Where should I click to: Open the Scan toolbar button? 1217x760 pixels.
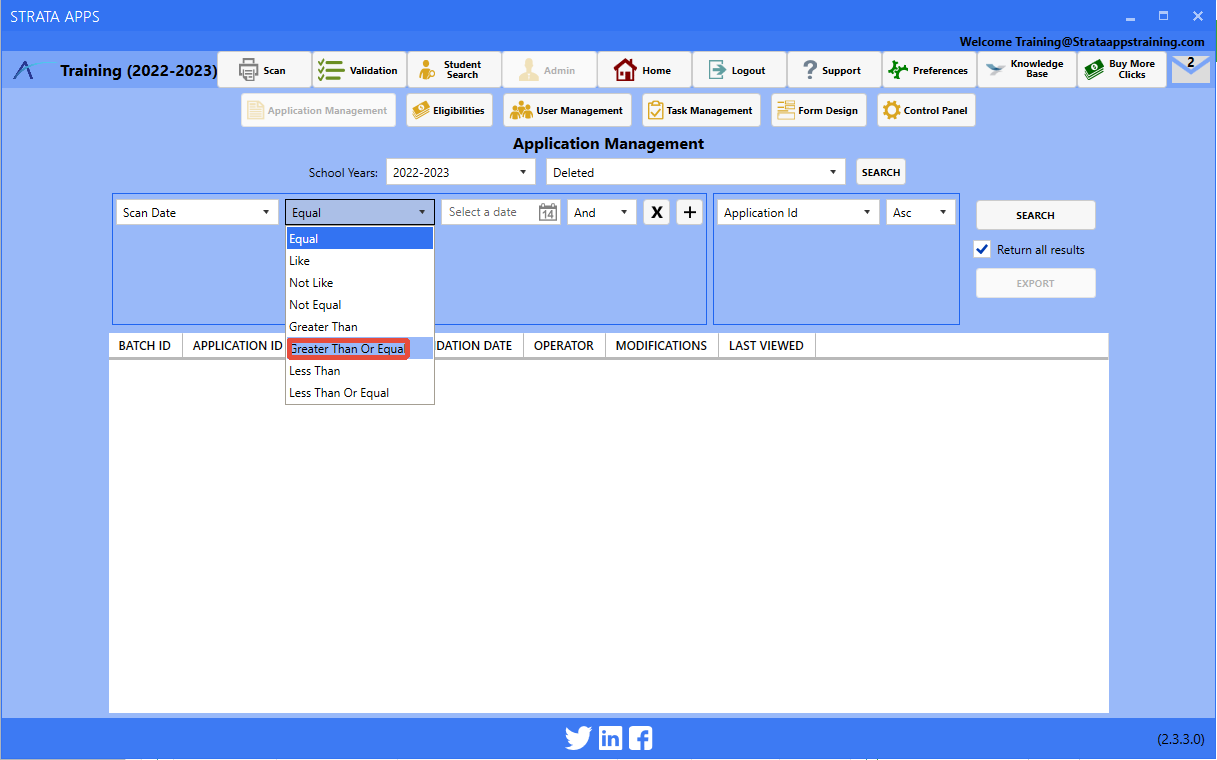point(264,70)
